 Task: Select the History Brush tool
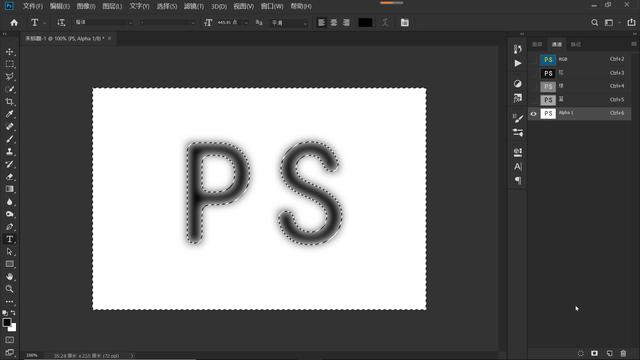tap(9, 164)
